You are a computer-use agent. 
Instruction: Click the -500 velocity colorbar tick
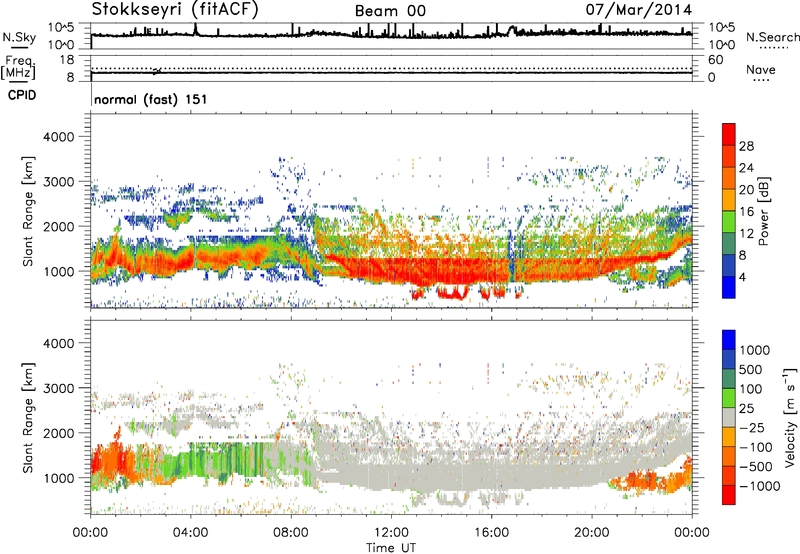pos(756,466)
